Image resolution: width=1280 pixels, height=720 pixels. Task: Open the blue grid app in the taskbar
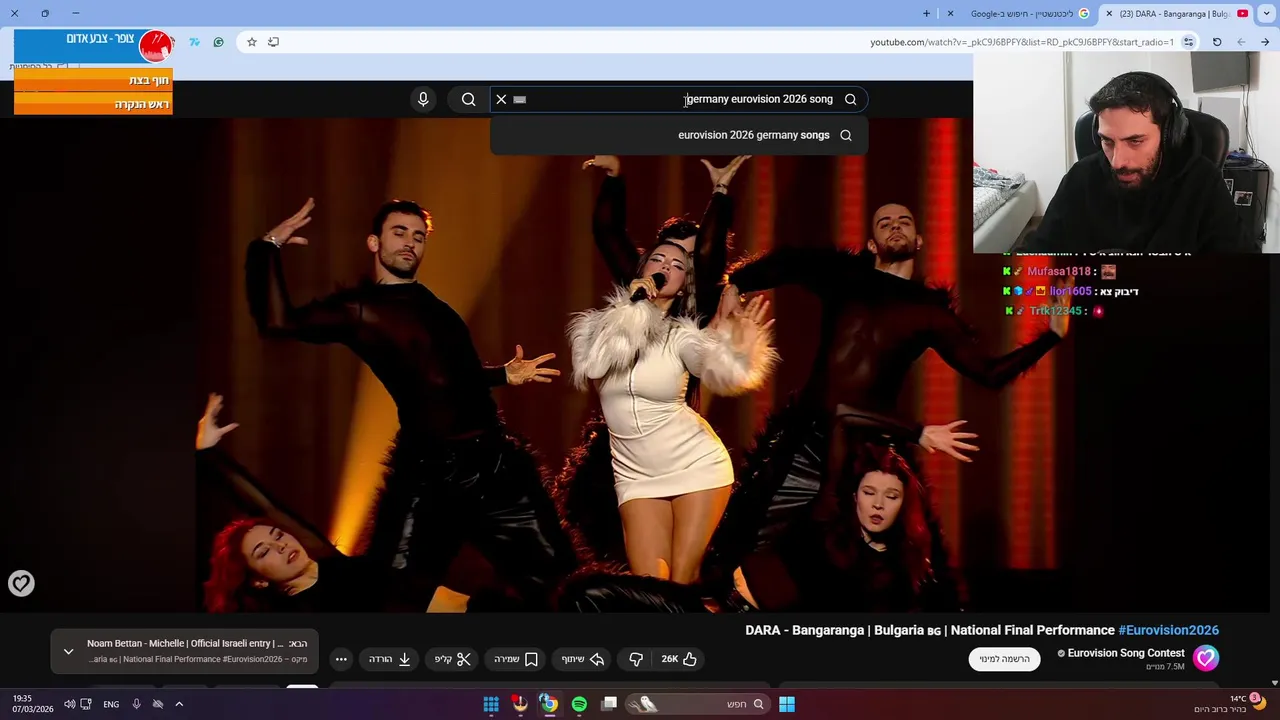click(x=491, y=704)
